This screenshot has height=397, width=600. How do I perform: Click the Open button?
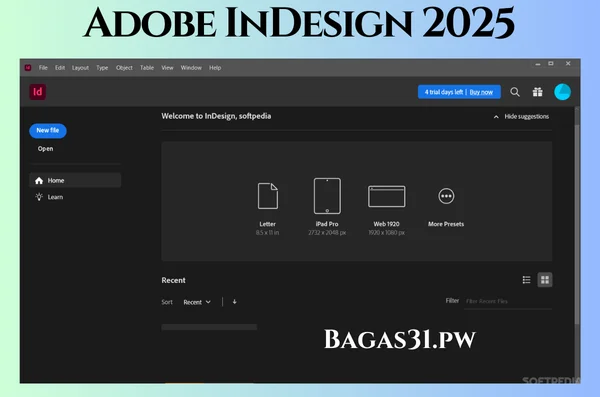(x=45, y=149)
